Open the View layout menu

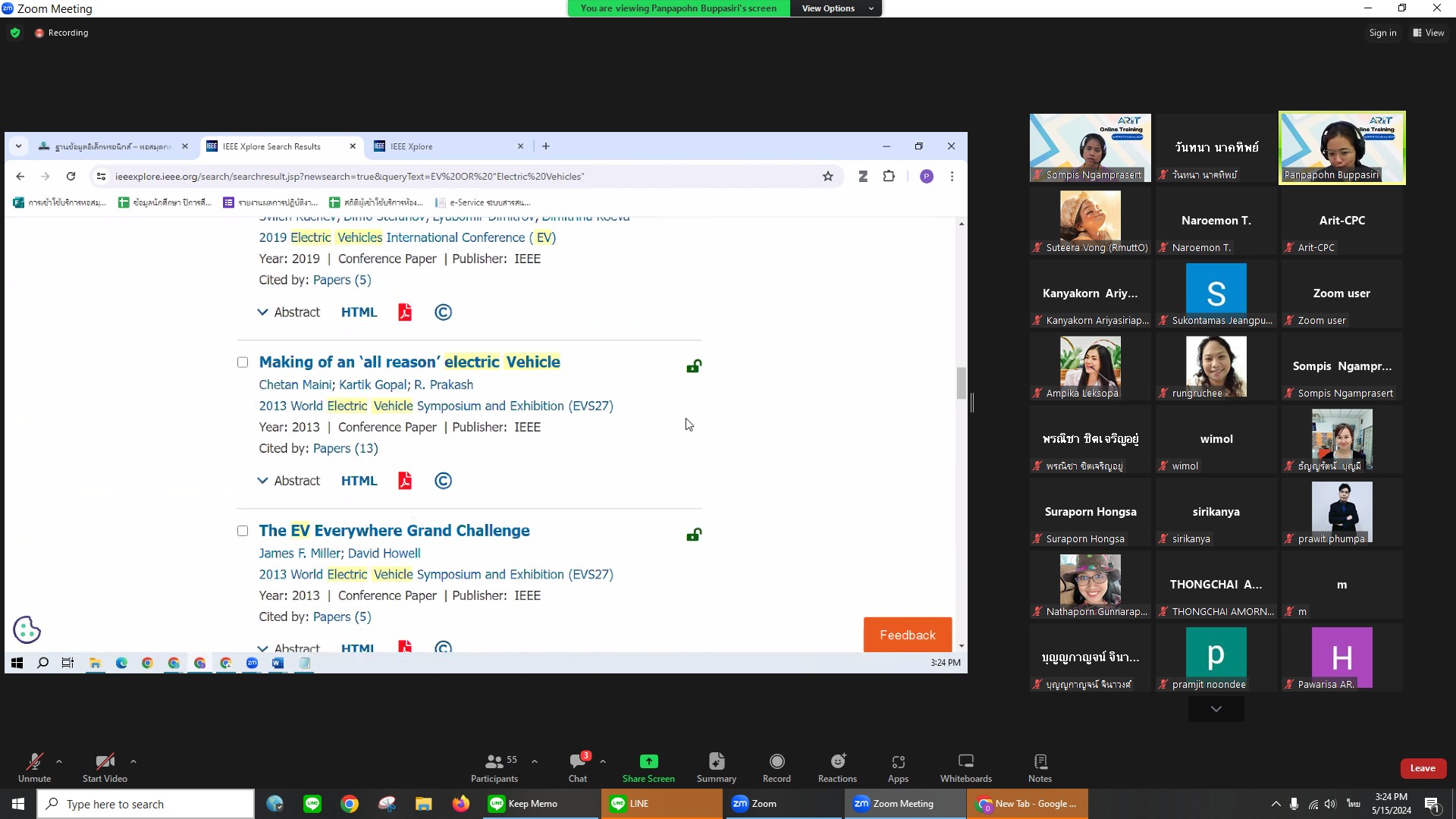(x=1429, y=33)
